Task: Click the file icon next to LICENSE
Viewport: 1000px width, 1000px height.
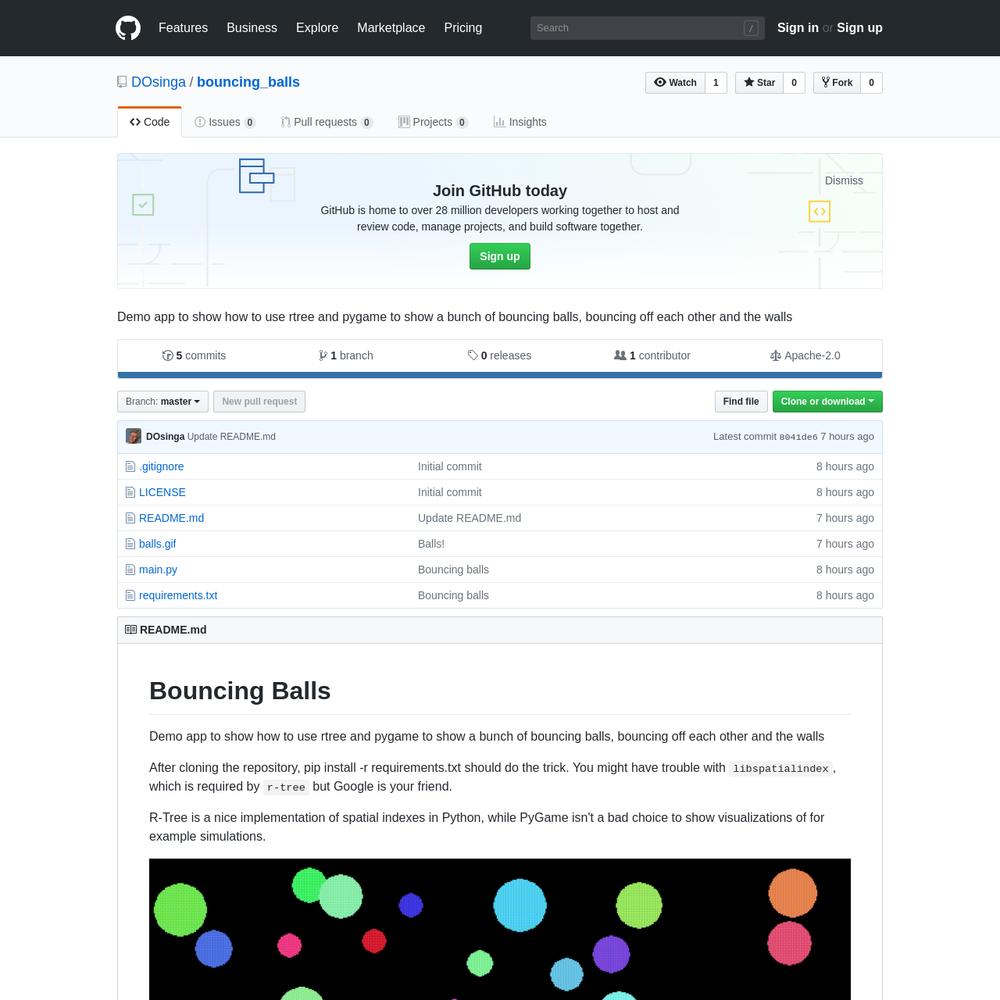Action: tap(130, 492)
